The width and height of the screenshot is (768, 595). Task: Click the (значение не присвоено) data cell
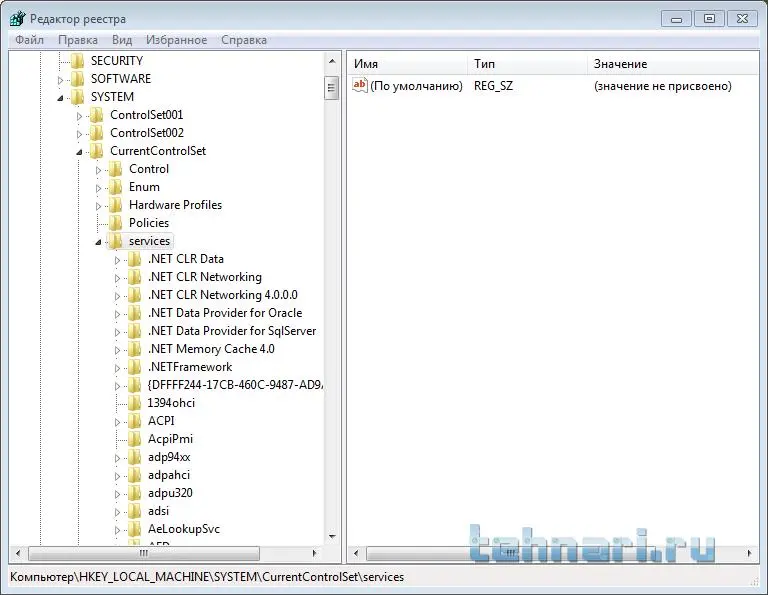(663, 86)
